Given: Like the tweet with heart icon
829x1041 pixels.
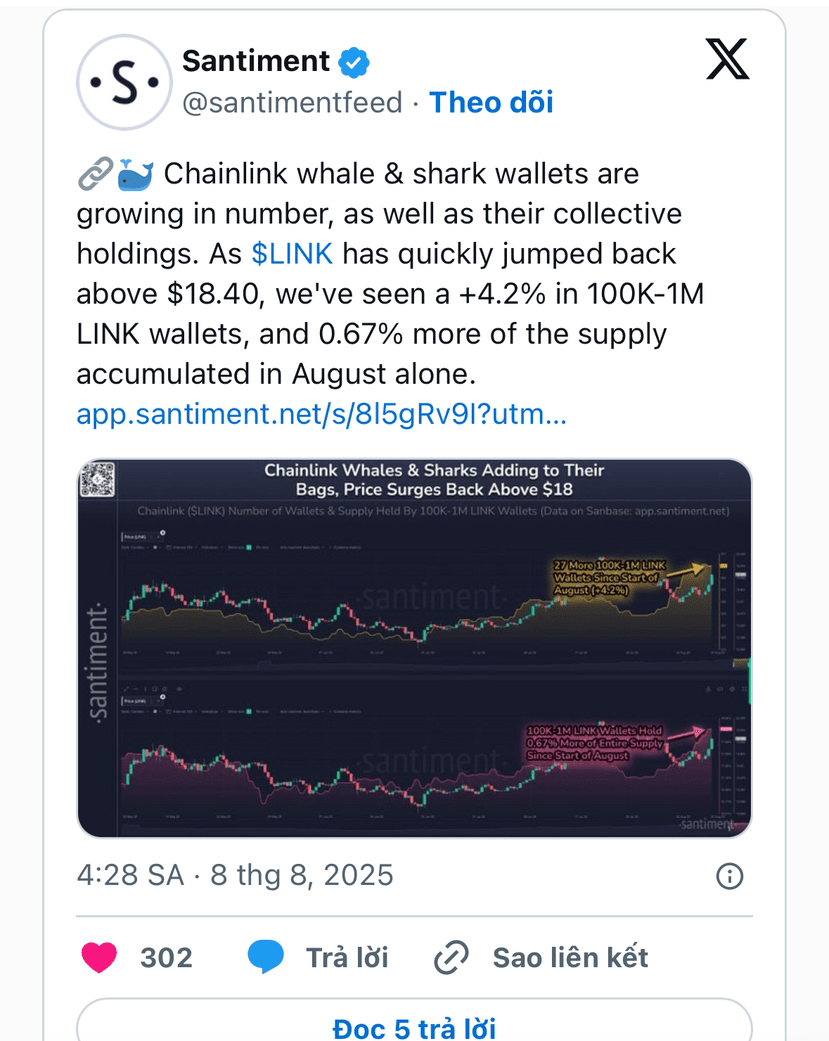Looking at the screenshot, I should click(99, 957).
